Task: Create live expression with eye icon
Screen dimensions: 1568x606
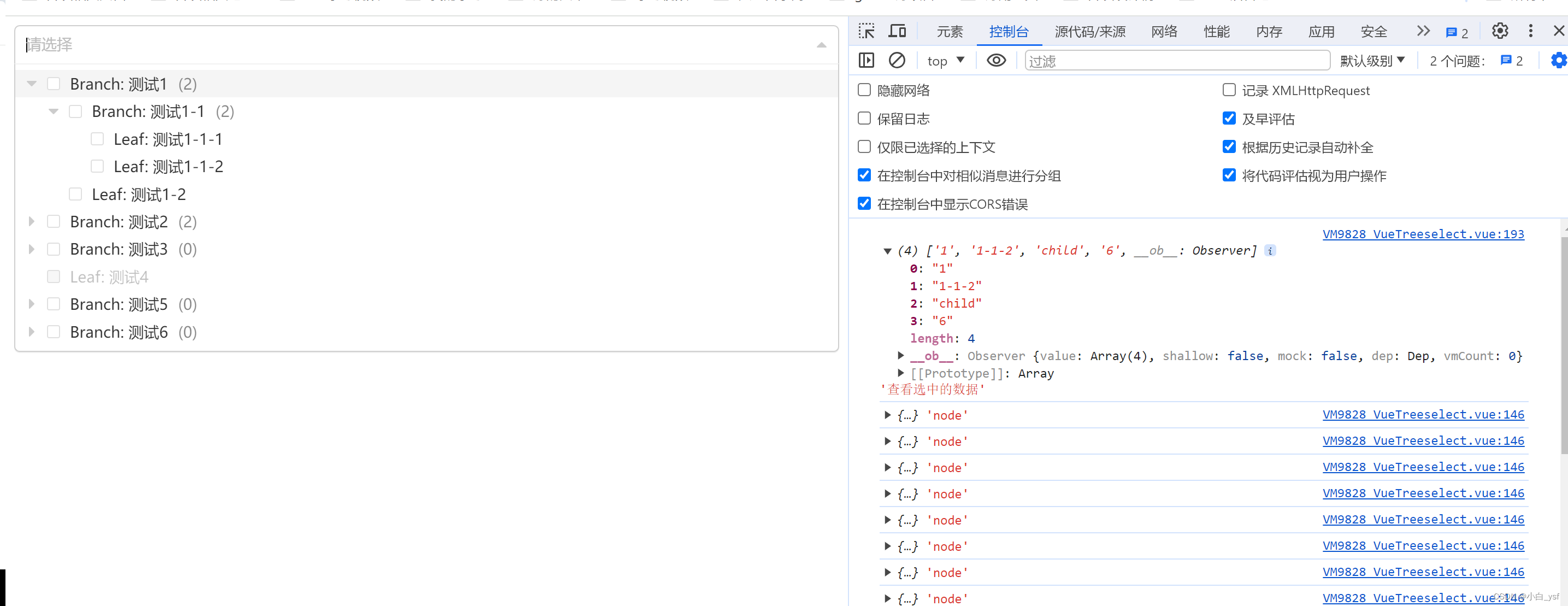Action: click(996, 60)
